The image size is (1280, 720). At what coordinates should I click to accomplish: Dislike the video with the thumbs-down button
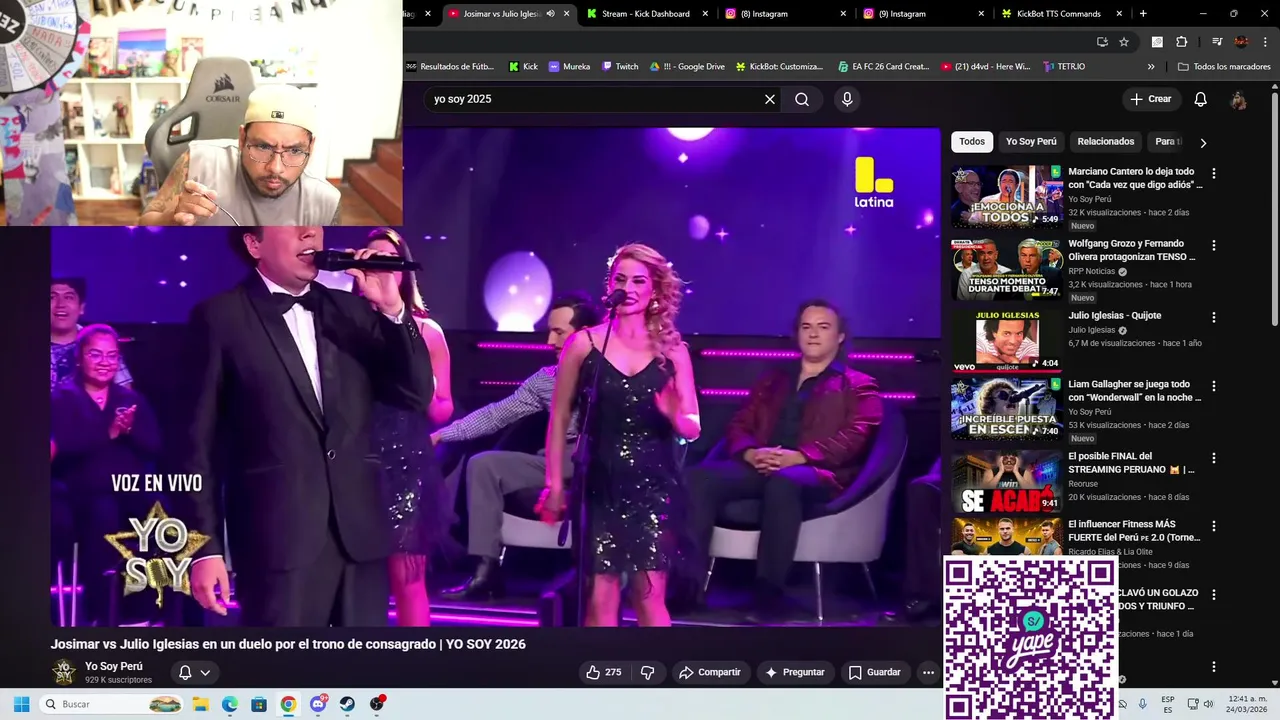click(x=647, y=672)
